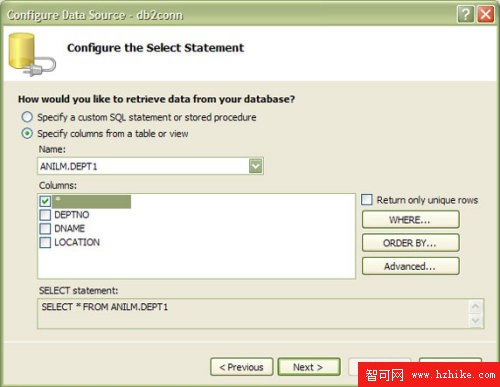This screenshot has width=500, height=387.
Task: Check the LOCATION column checkbox
Action: (x=45, y=242)
